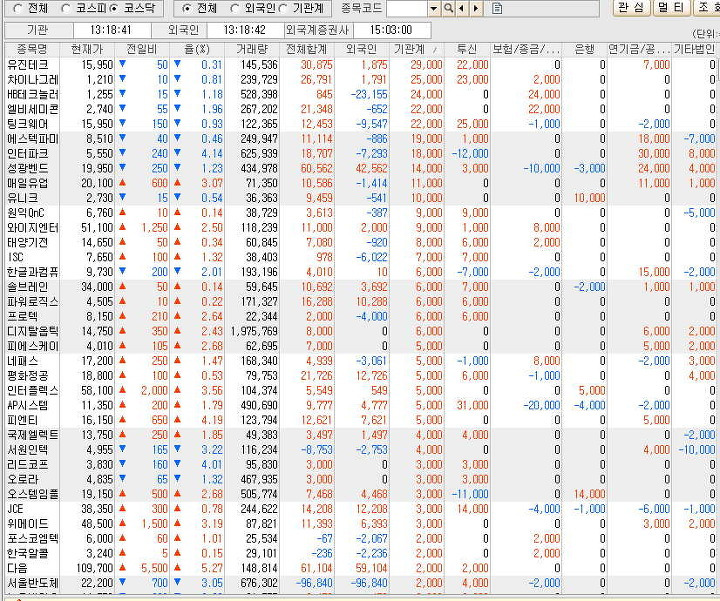Select stock row 국제엘렉트
Viewport: 720px width, 601px height.
pyautogui.click(x=360, y=435)
